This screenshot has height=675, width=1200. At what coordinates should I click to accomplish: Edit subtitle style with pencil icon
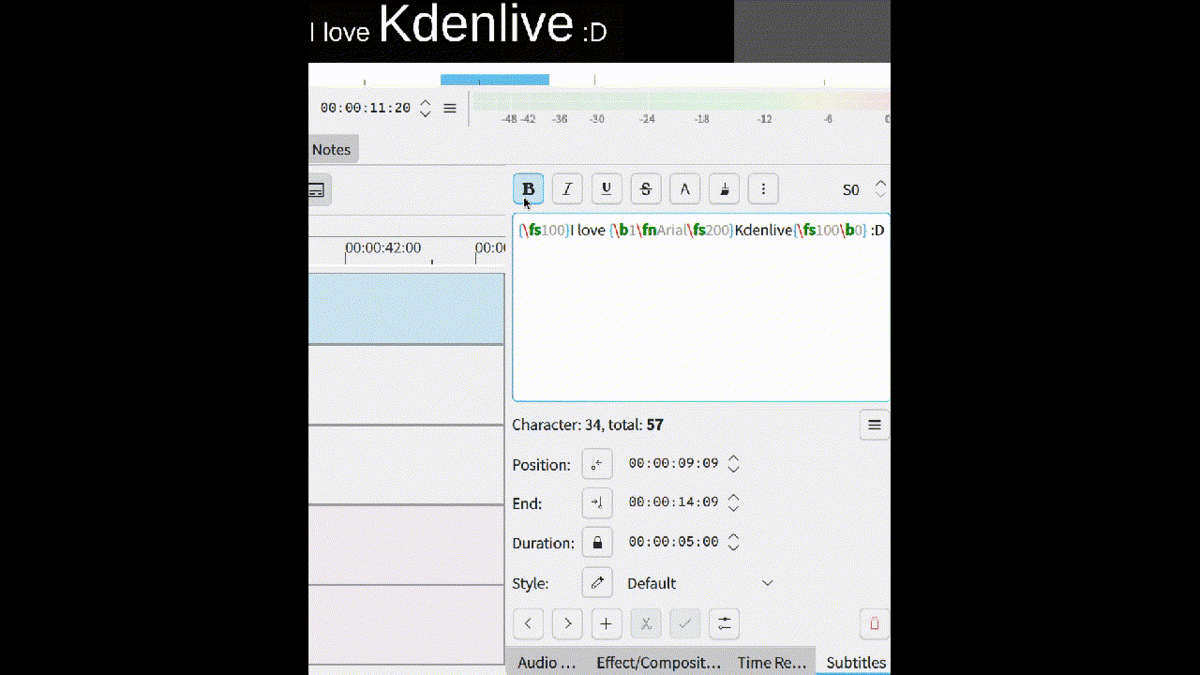click(597, 583)
